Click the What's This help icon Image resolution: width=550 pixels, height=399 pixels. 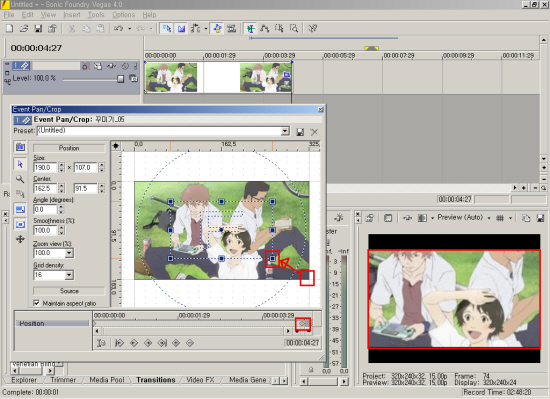(x=313, y=28)
